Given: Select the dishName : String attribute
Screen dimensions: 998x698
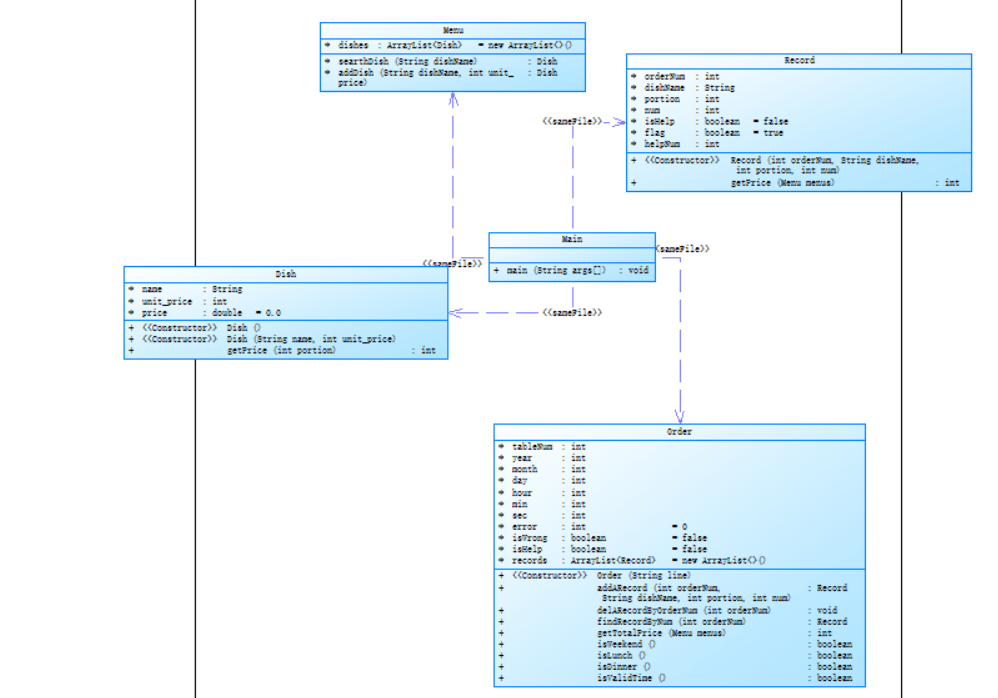Looking at the screenshot, I should coord(683,88).
